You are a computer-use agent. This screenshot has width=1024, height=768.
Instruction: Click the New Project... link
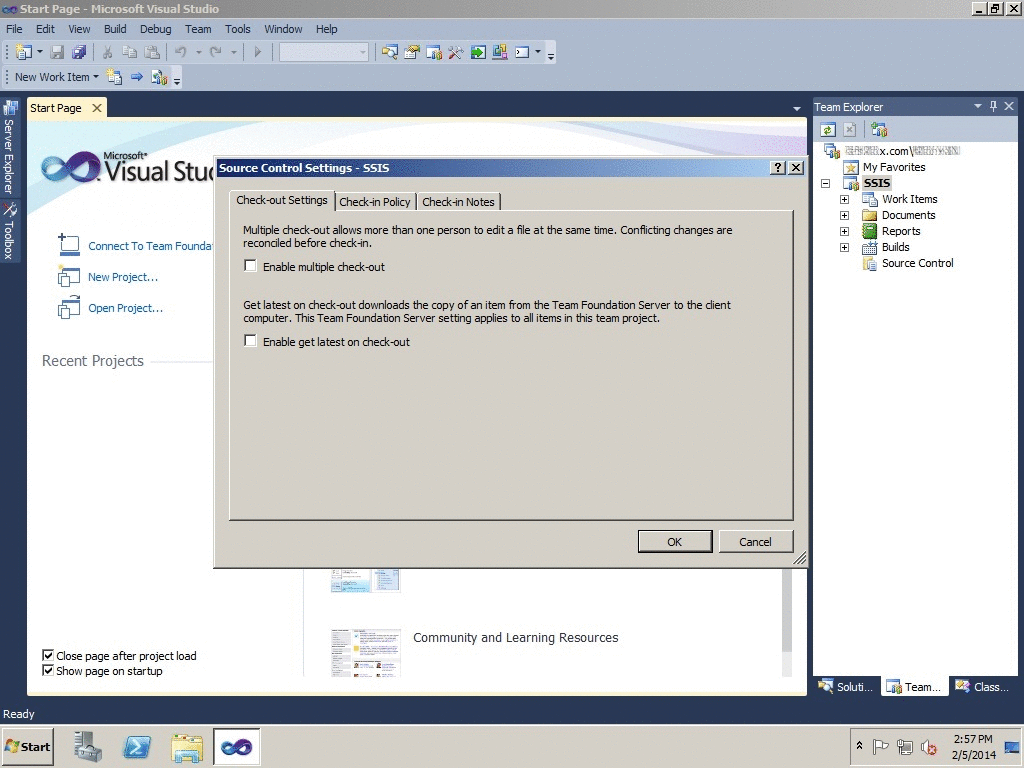click(123, 277)
